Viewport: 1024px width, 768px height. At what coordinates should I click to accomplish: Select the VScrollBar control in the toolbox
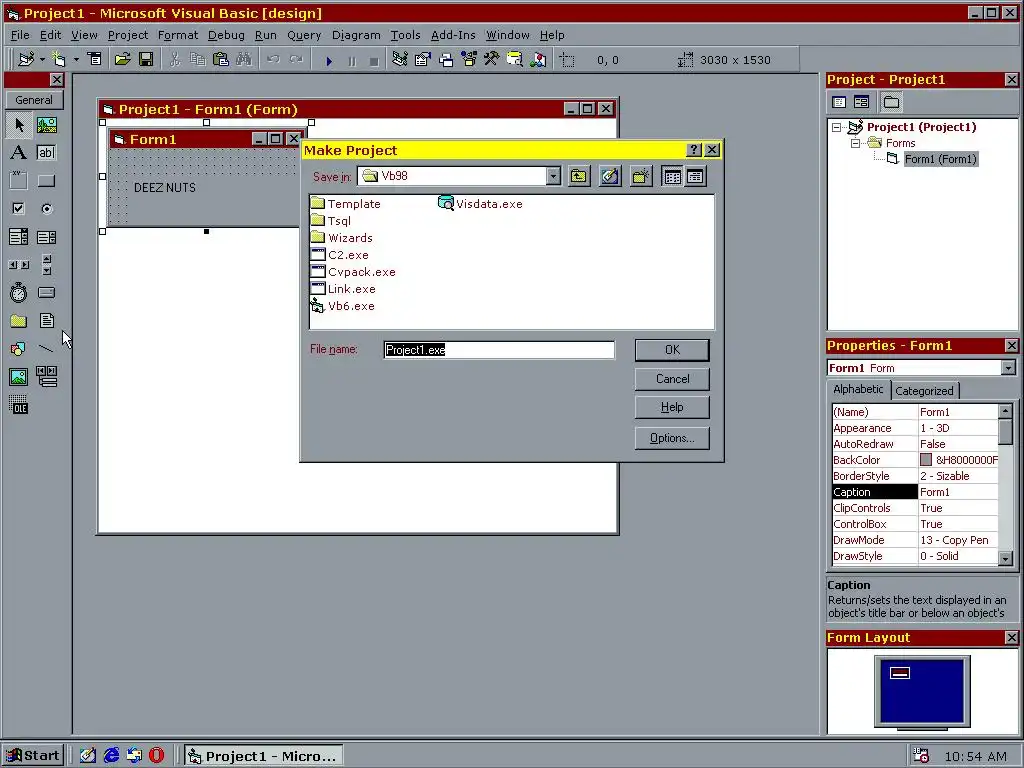(46, 265)
